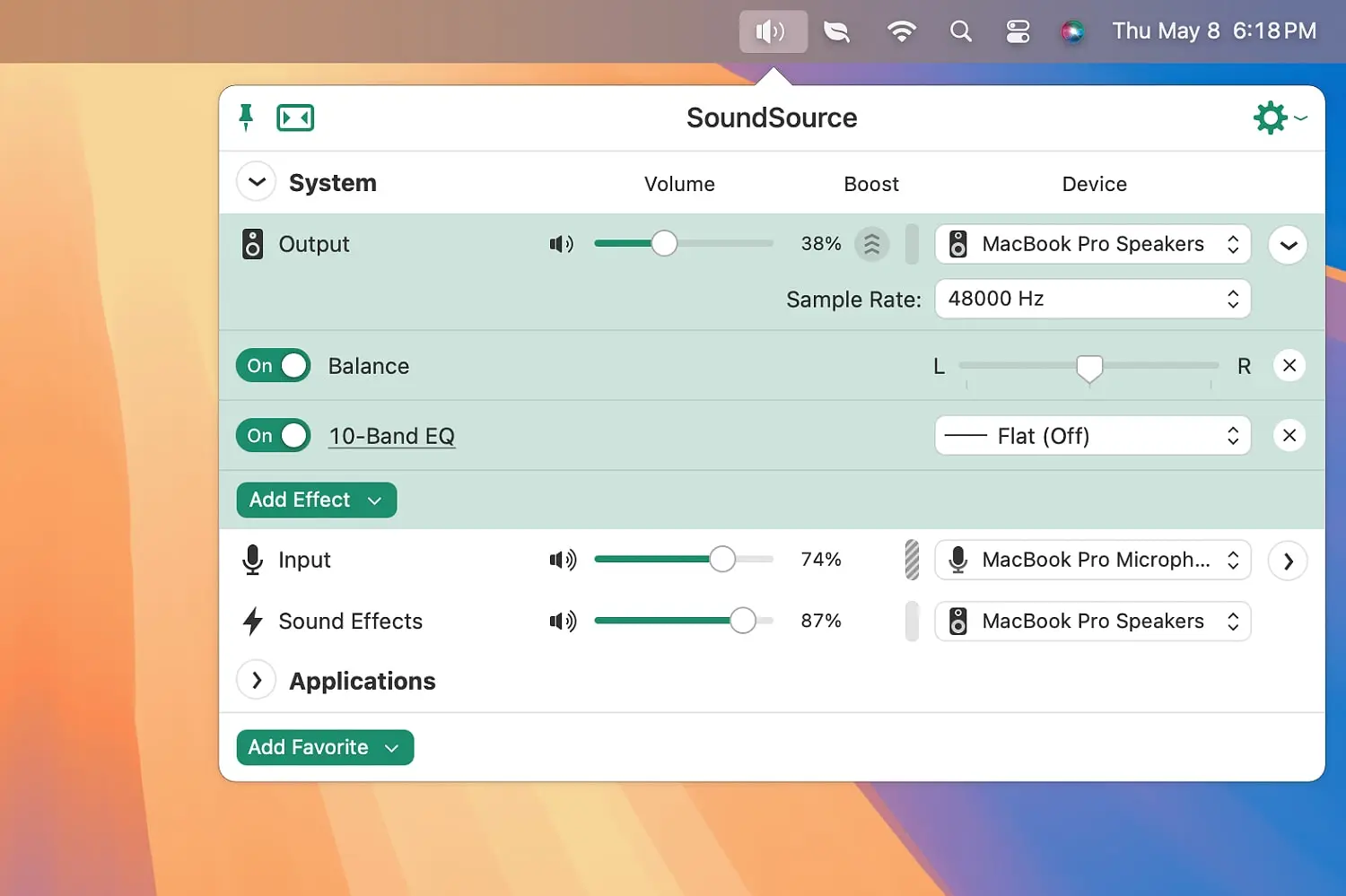Open the Add Effect menu button
This screenshot has width=1346, height=896.
coord(316,500)
